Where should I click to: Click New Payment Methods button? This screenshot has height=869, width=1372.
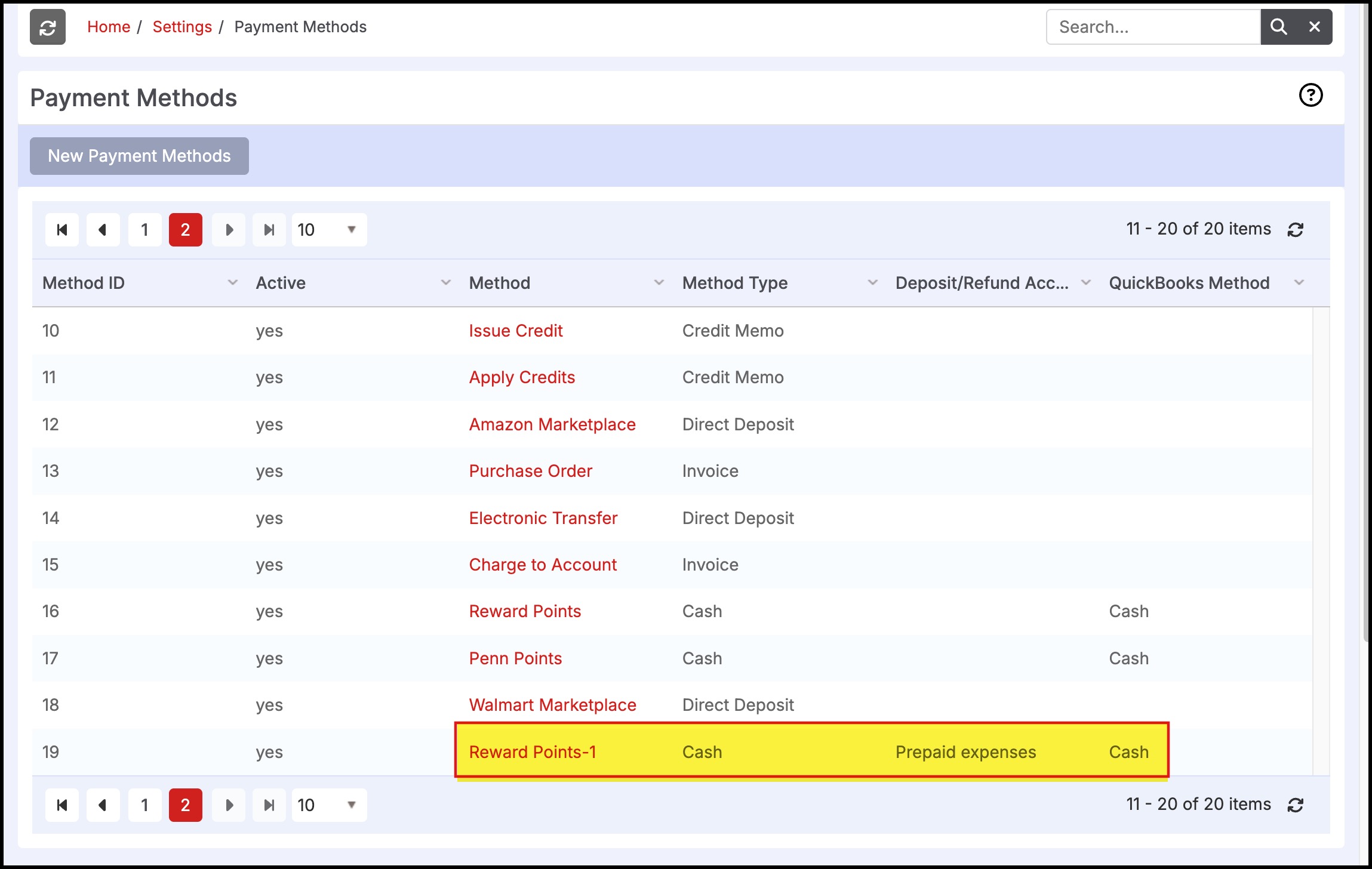139,156
